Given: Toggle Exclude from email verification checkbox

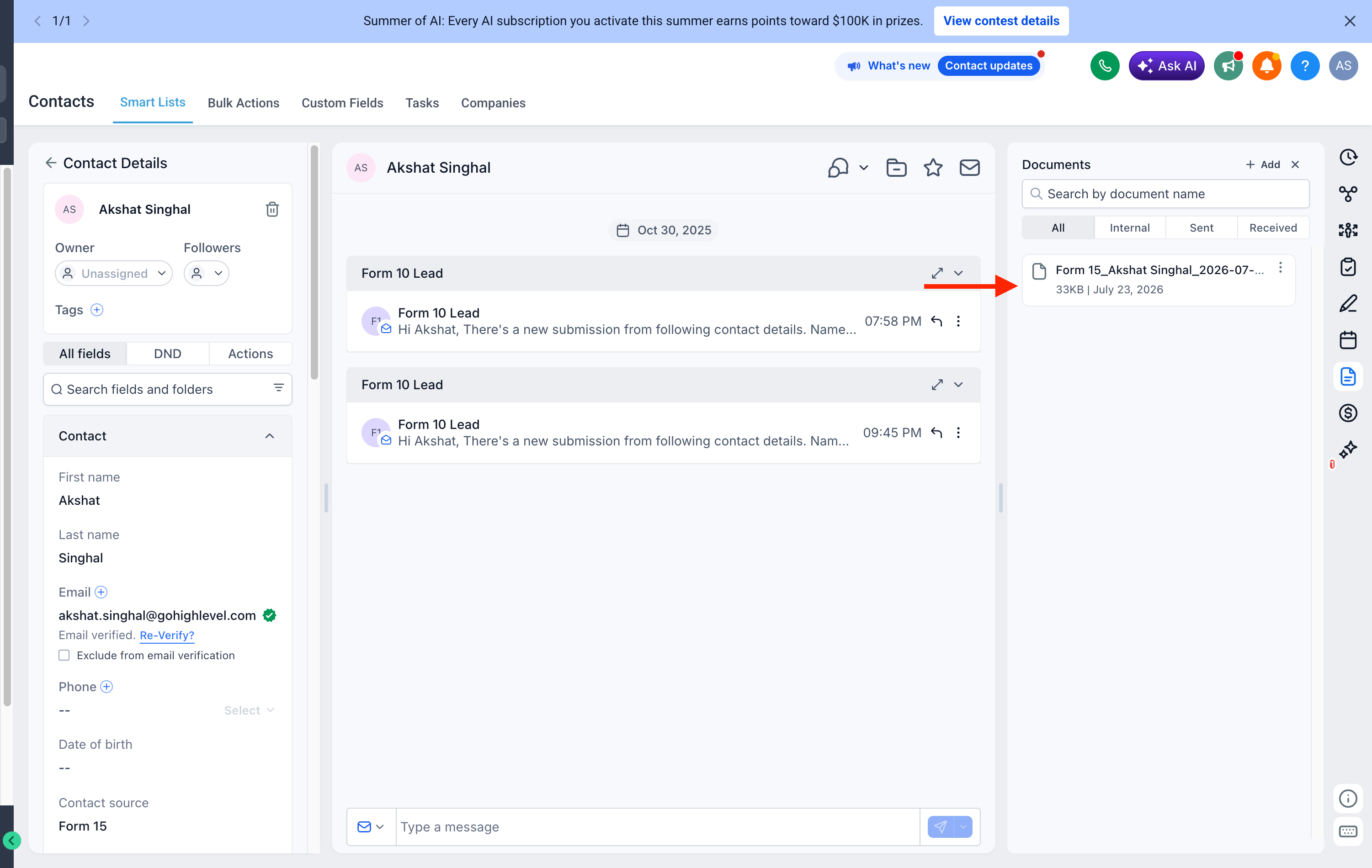Looking at the screenshot, I should pyautogui.click(x=64, y=655).
